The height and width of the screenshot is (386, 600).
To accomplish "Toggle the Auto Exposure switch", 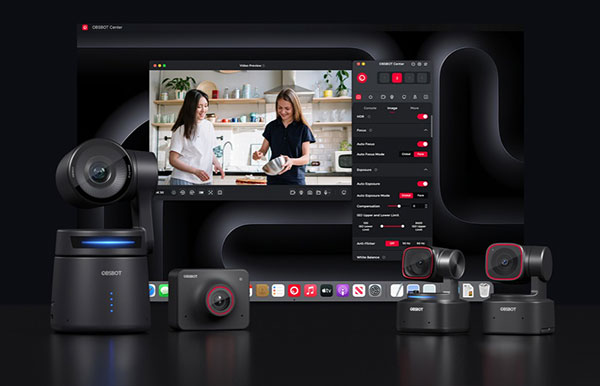I will tap(422, 184).
